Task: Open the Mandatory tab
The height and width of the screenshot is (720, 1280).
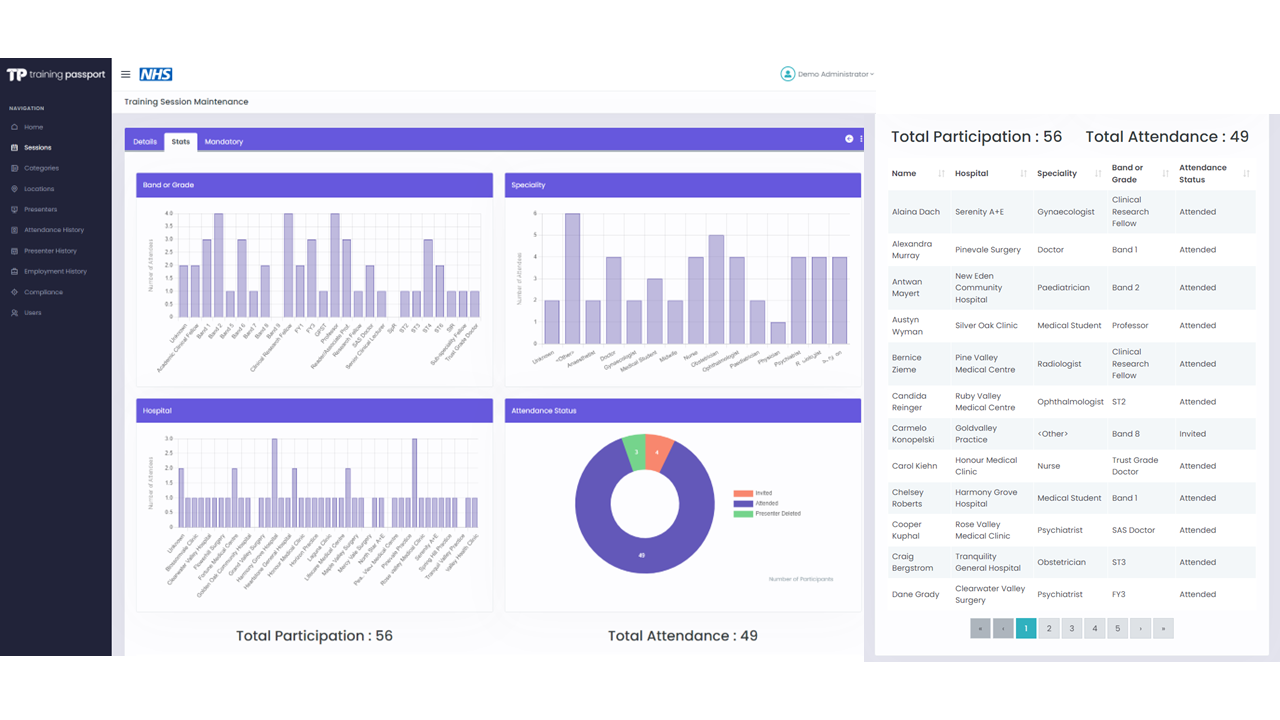Action: tap(224, 142)
